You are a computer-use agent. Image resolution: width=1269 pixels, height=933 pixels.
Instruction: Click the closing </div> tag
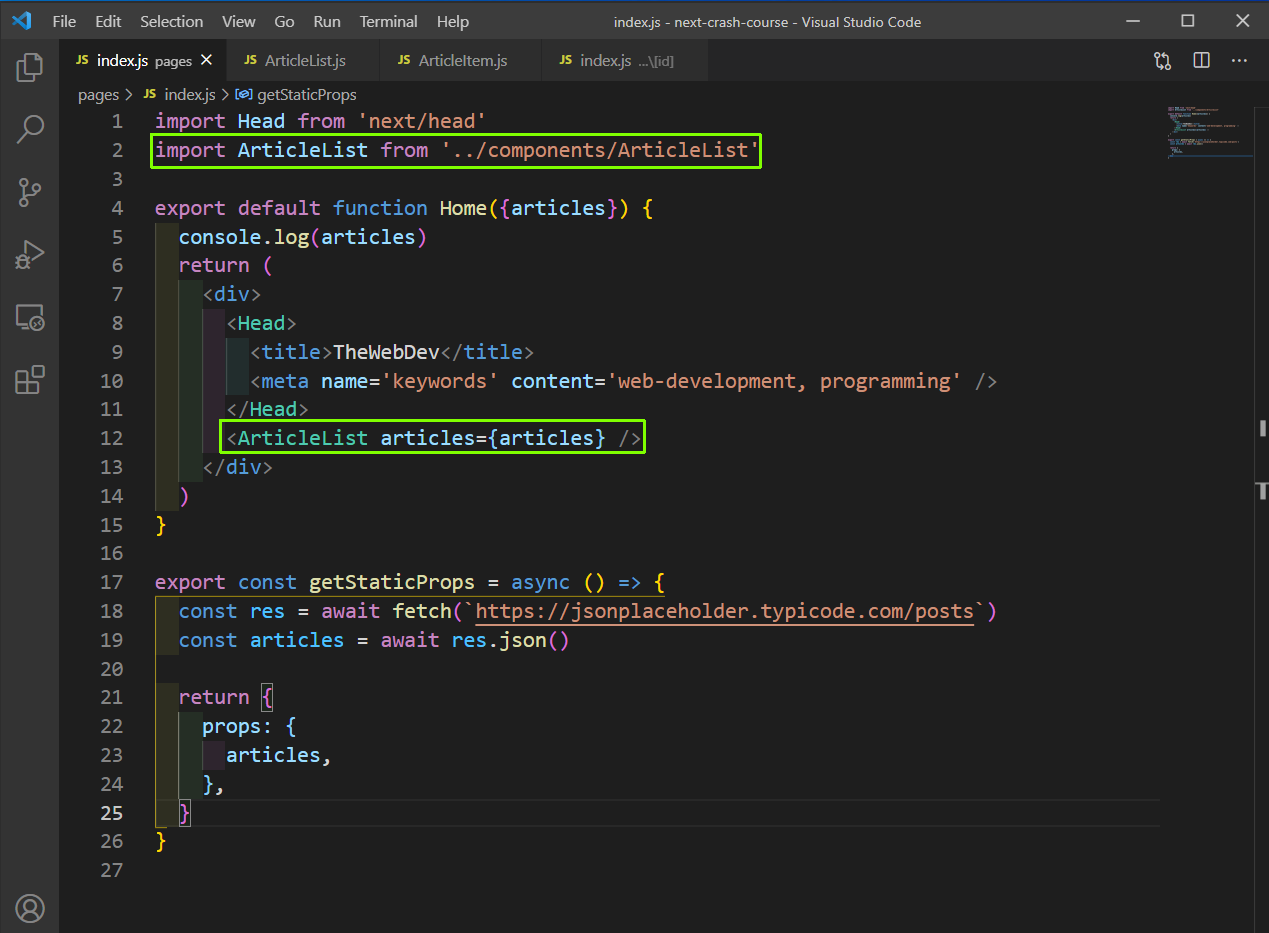(x=237, y=467)
